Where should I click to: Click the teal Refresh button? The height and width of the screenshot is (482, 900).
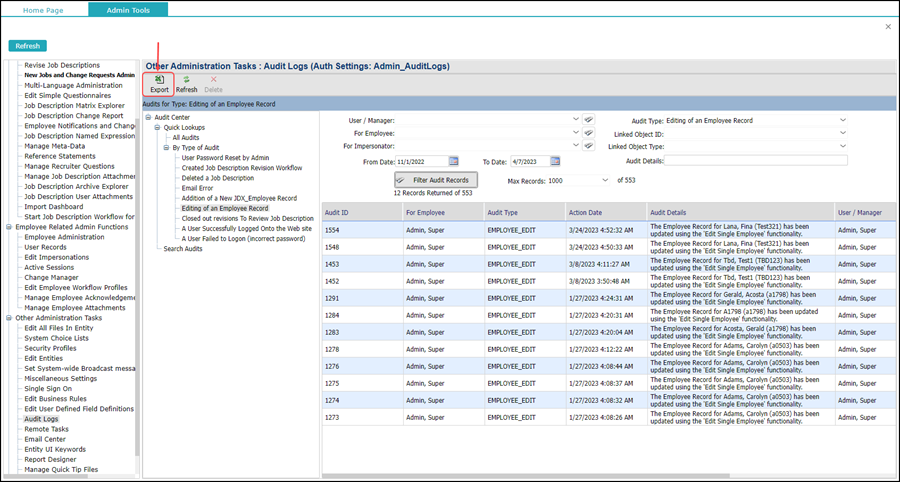click(x=28, y=46)
